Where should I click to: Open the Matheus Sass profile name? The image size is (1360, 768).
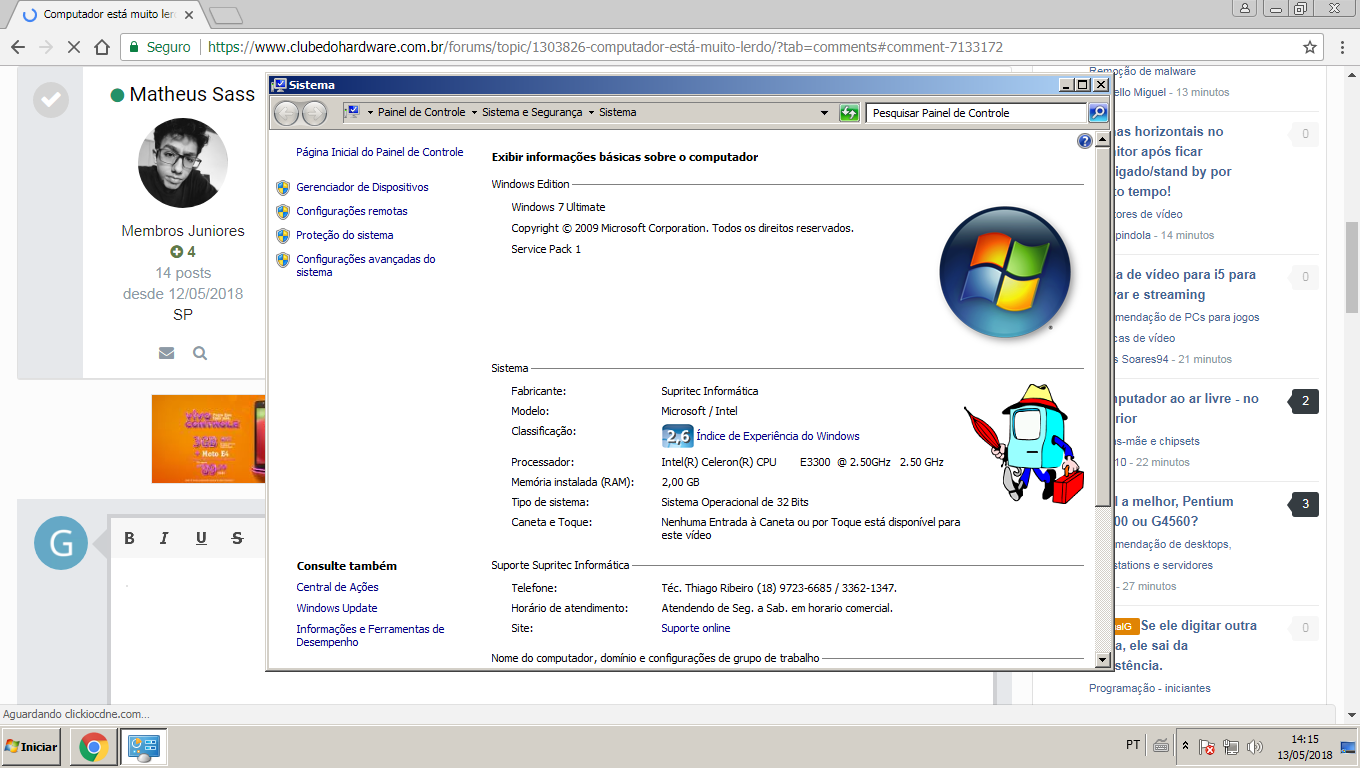[192, 94]
